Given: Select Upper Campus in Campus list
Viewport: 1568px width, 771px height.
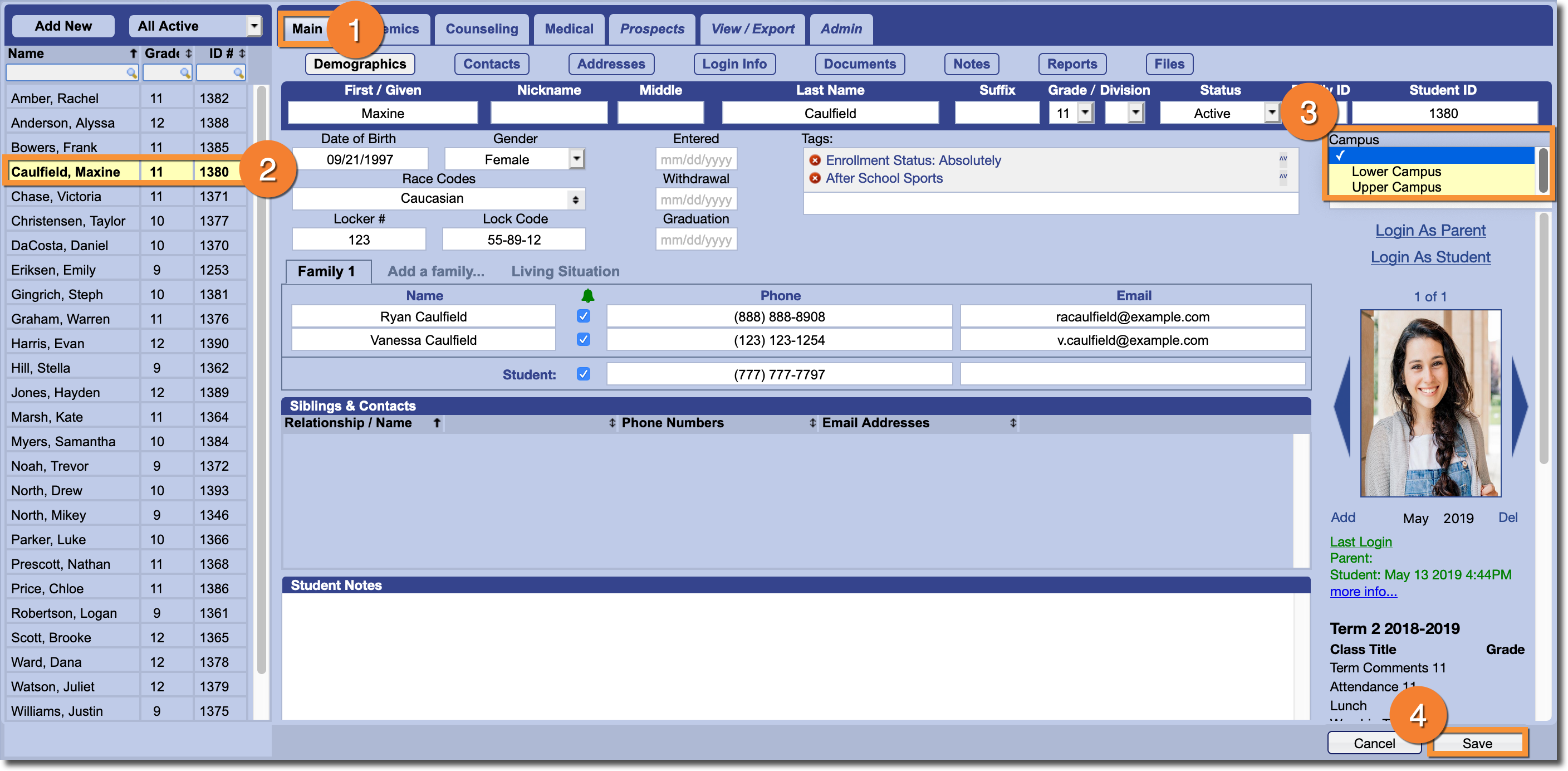Looking at the screenshot, I should tap(1396, 187).
